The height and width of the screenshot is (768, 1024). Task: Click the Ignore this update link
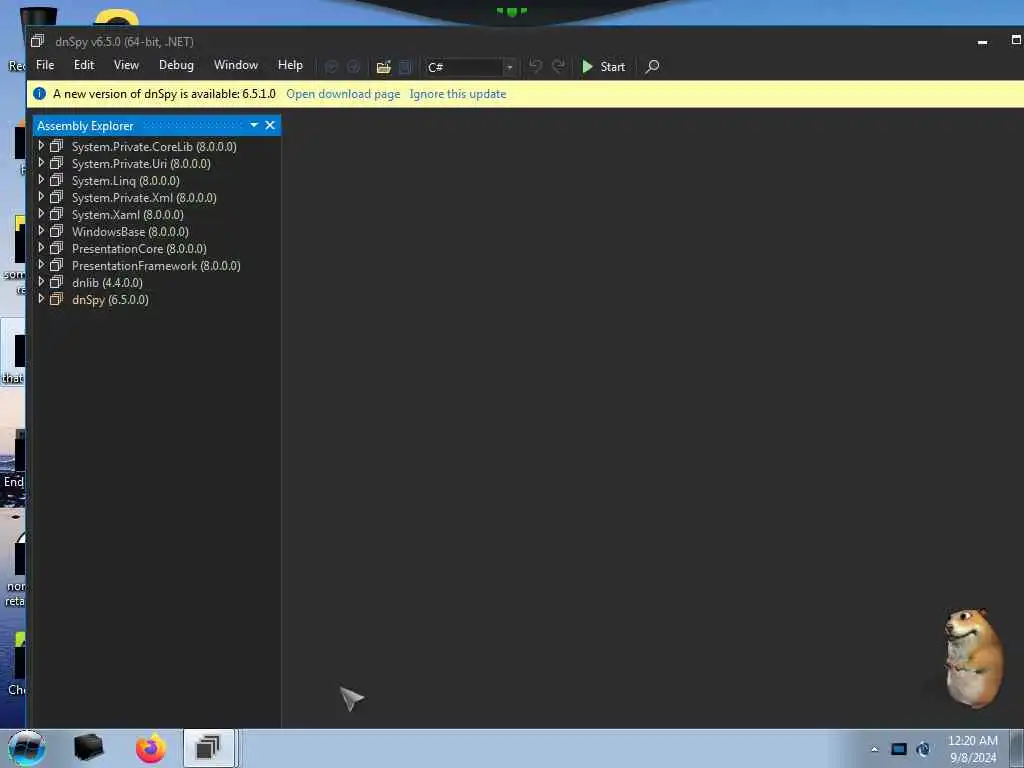[x=458, y=94]
